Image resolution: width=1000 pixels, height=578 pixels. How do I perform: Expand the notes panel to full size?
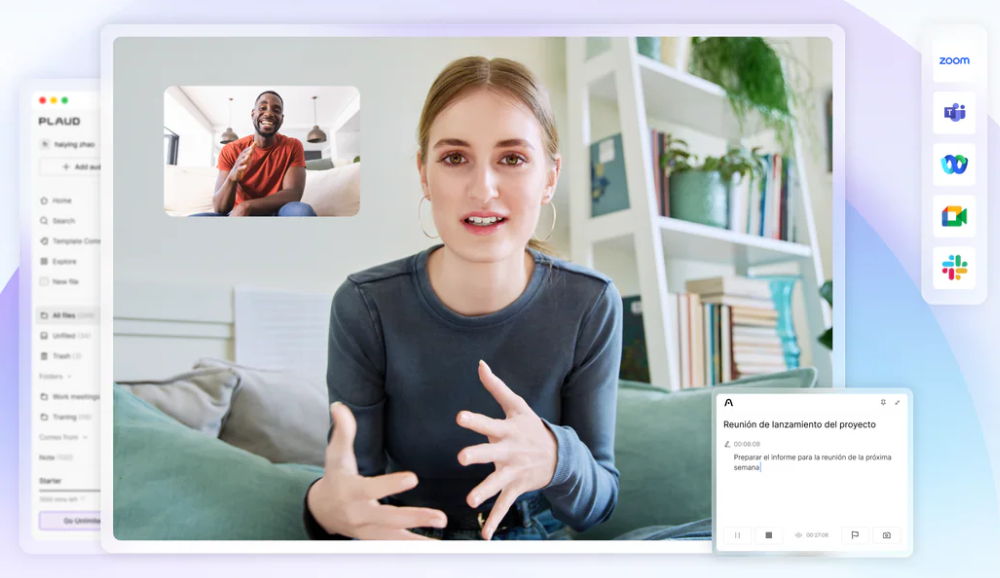[897, 402]
